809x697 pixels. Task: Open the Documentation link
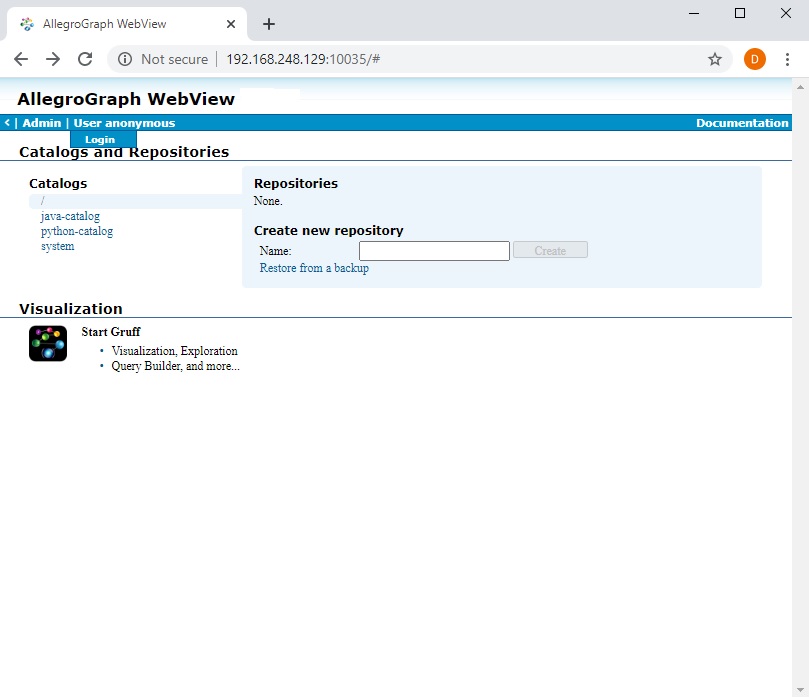pos(742,123)
